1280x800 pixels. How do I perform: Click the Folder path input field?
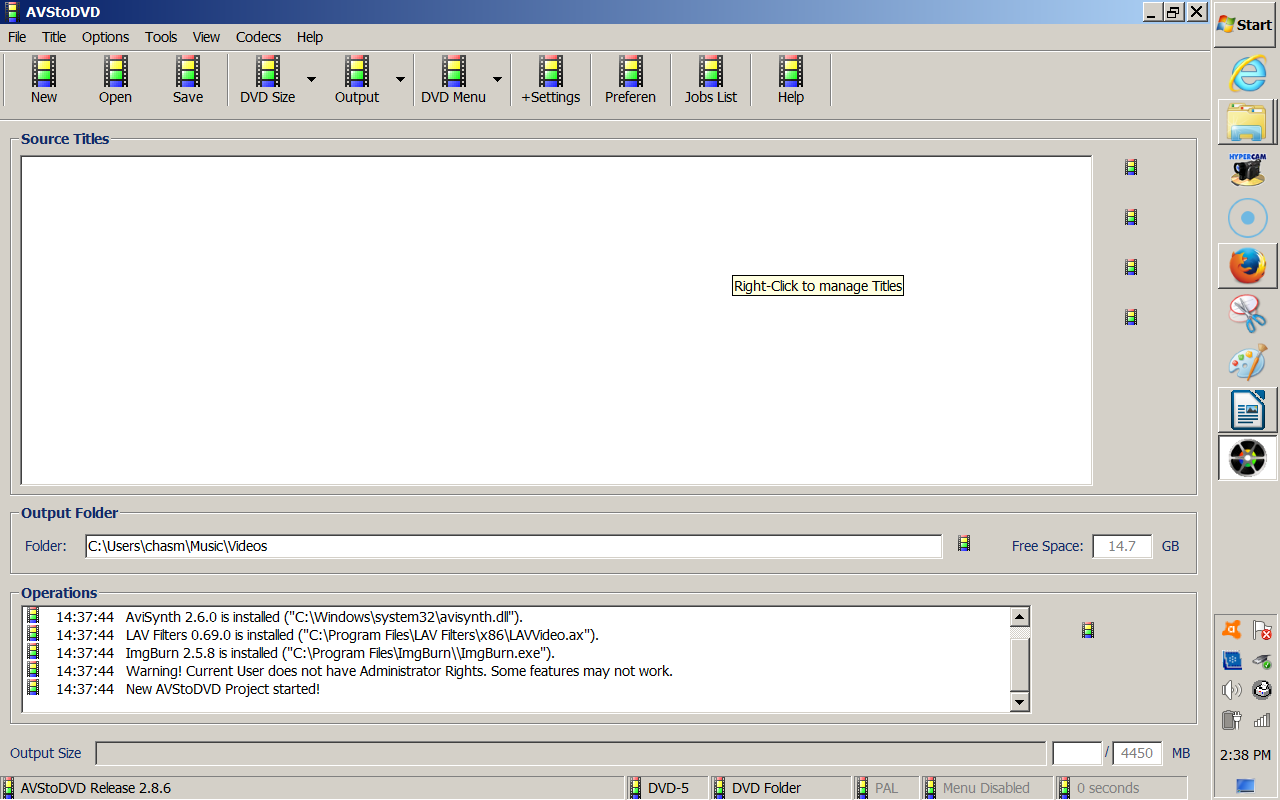(514, 546)
